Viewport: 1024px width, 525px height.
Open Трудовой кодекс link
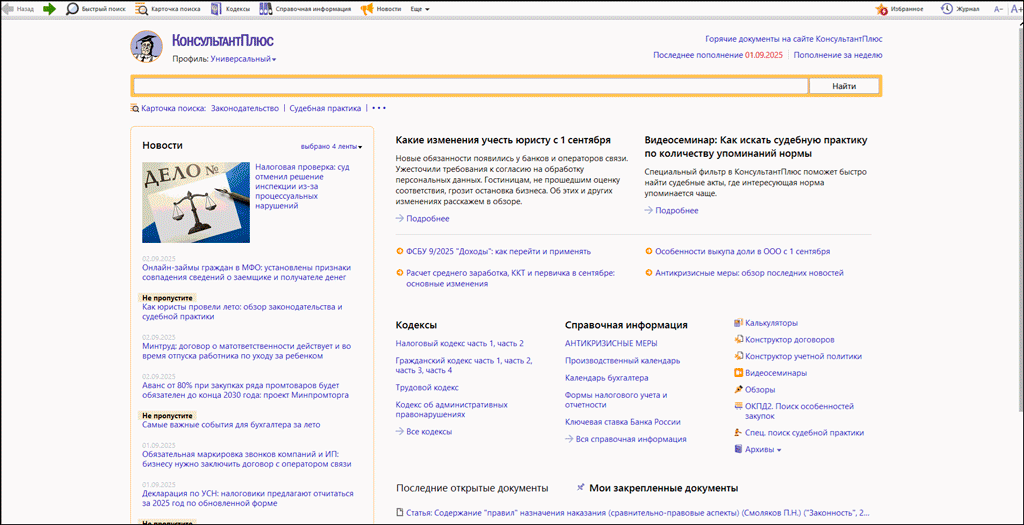pos(427,387)
